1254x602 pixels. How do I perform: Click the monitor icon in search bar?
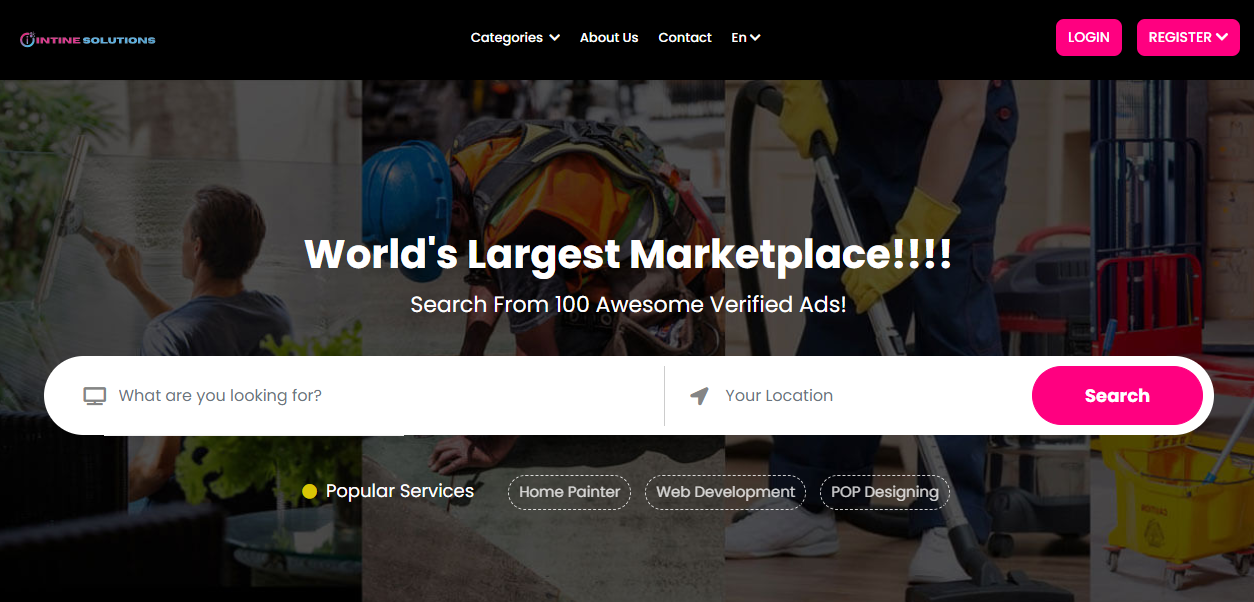click(94, 396)
